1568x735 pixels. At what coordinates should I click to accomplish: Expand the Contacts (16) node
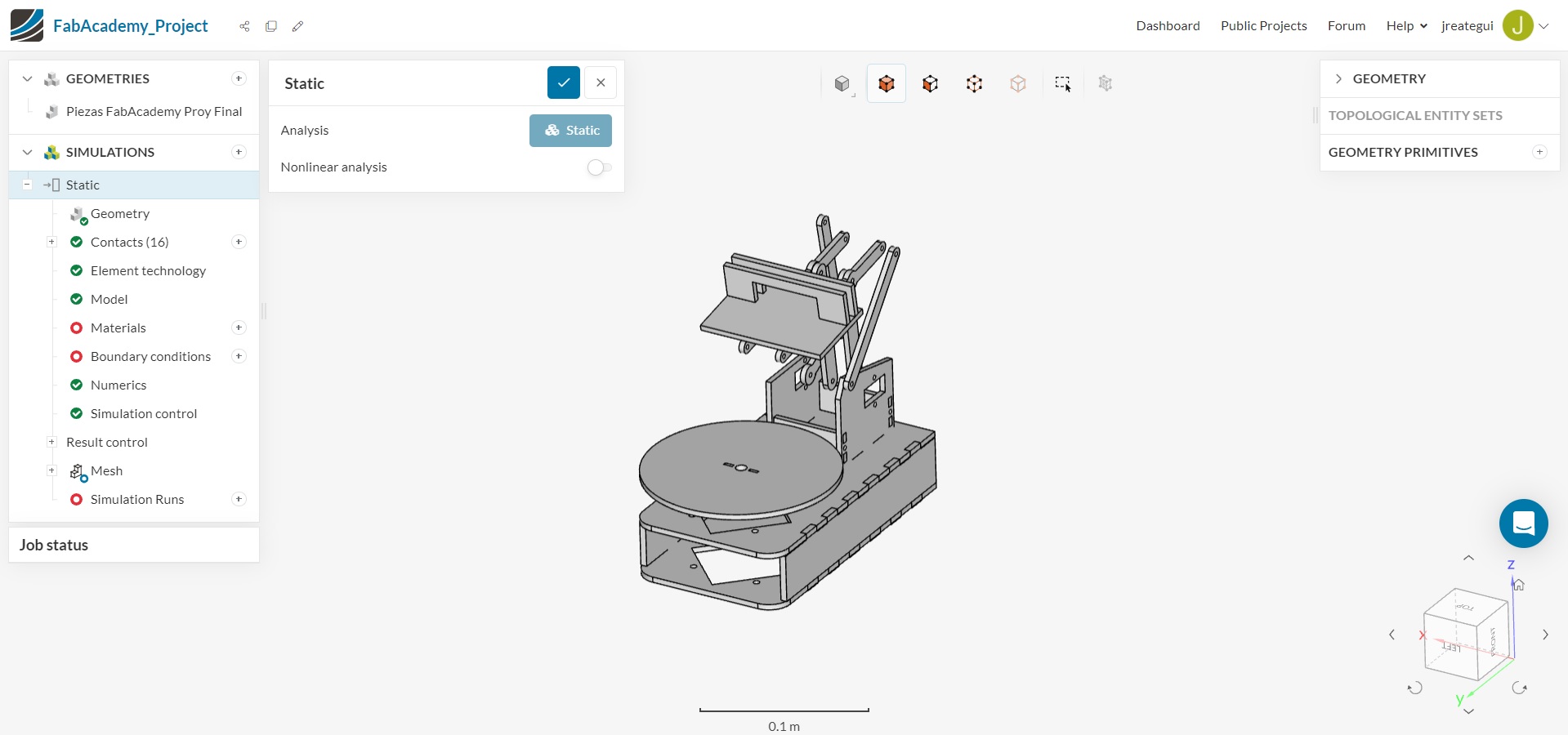point(51,242)
